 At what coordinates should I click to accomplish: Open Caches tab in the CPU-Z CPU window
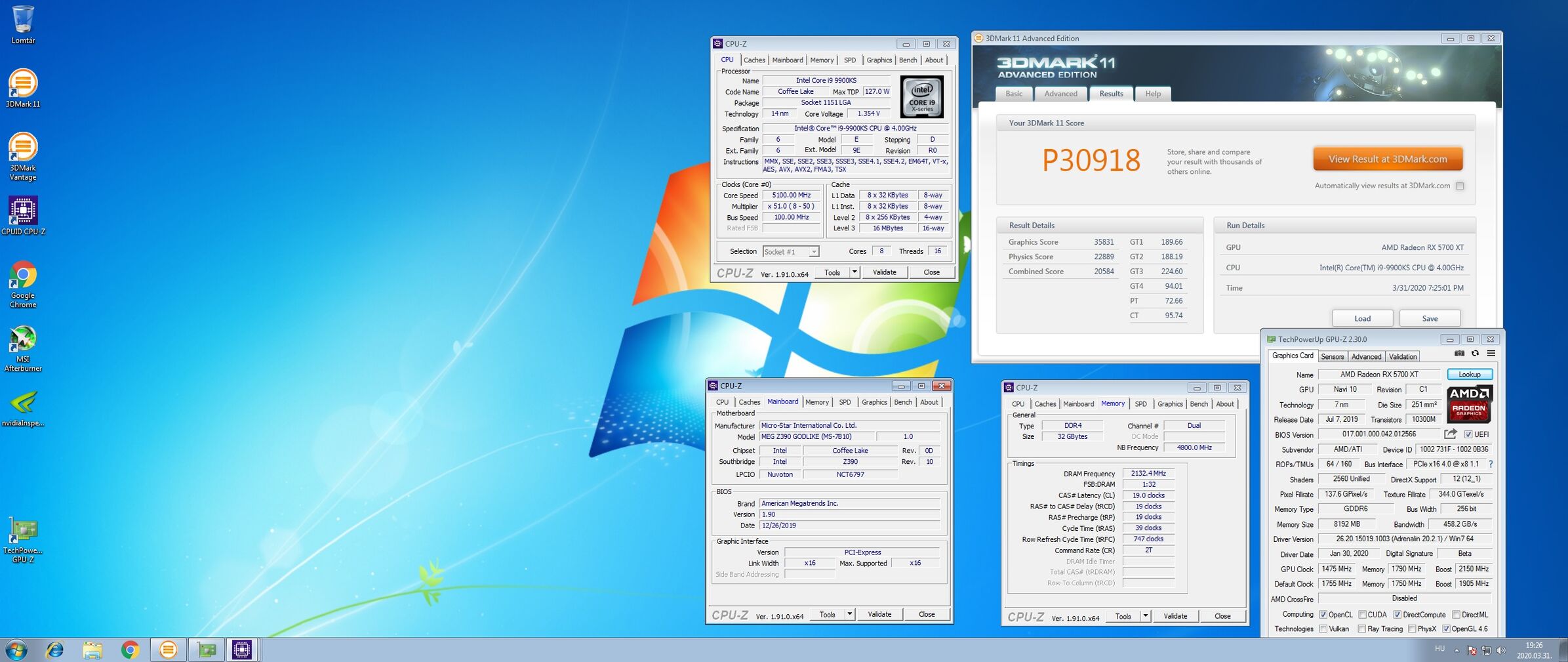pyautogui.click(x=754, y=60)
